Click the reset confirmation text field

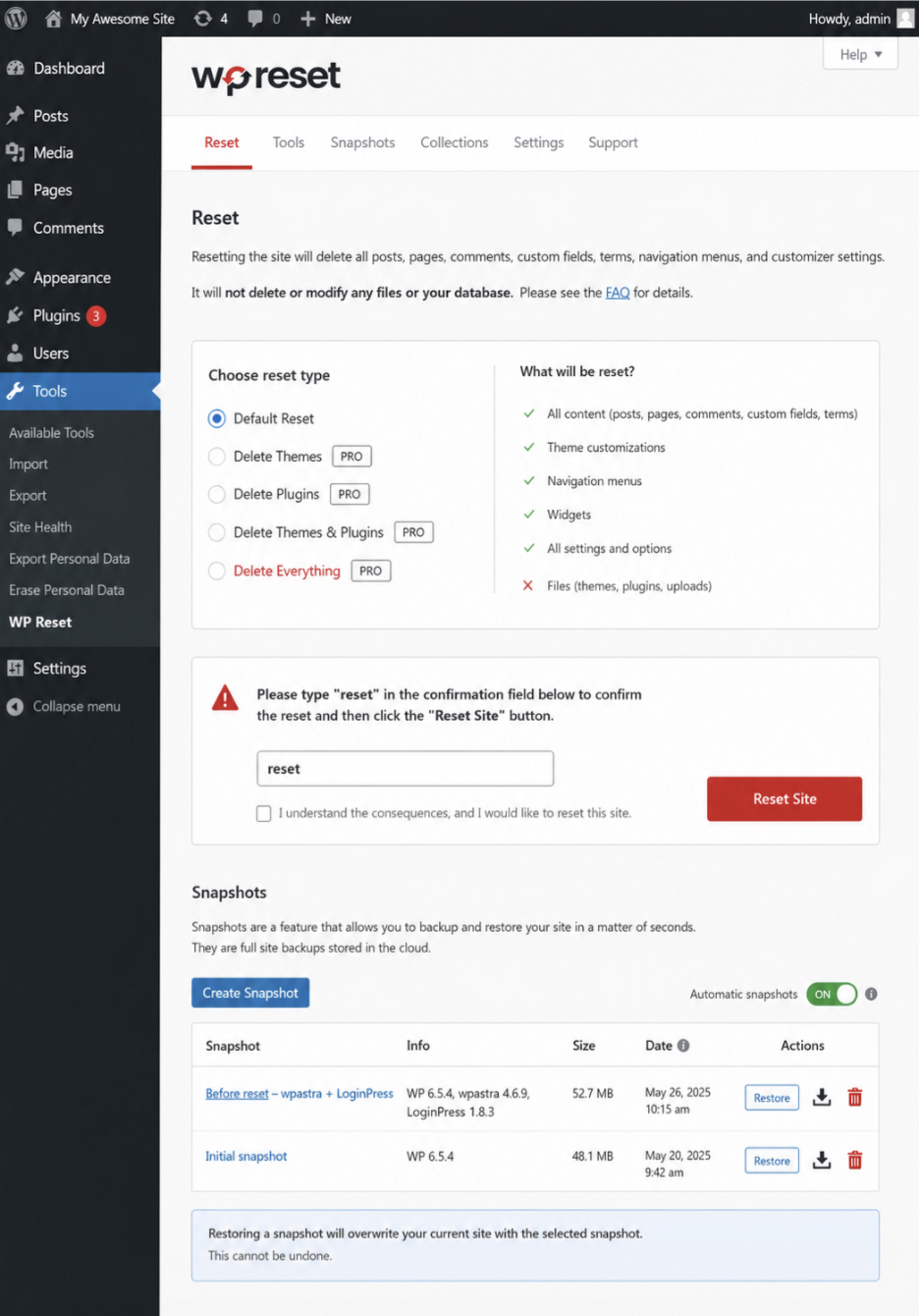click(x=405, y=769)
